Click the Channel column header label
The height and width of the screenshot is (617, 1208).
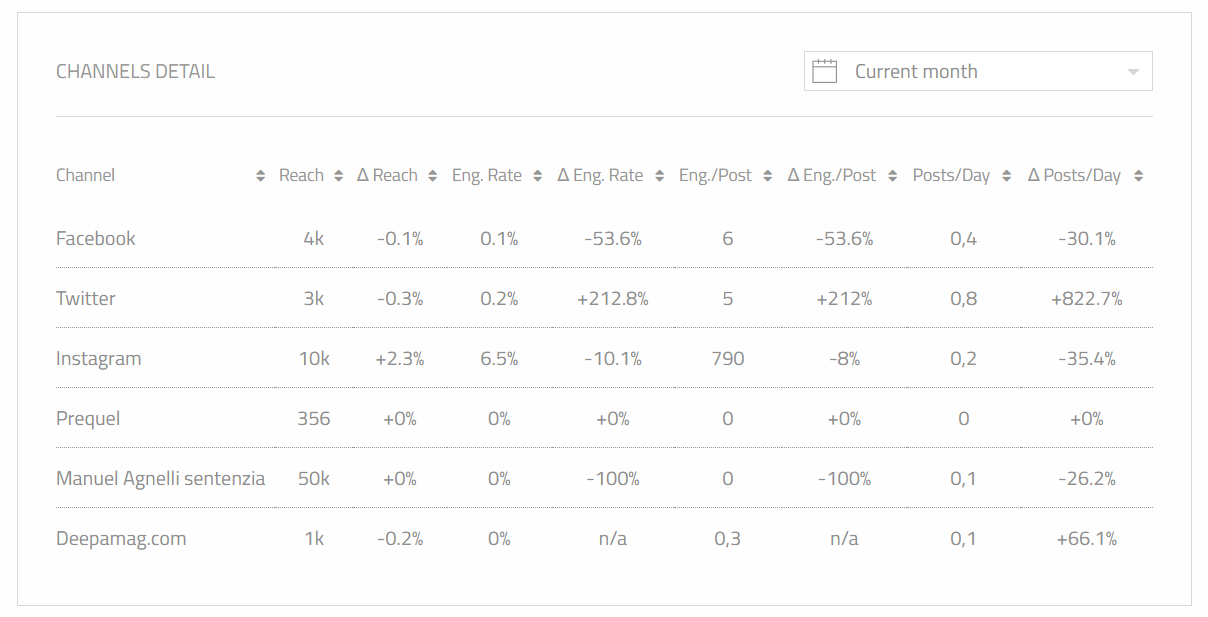tap(85, 176)
